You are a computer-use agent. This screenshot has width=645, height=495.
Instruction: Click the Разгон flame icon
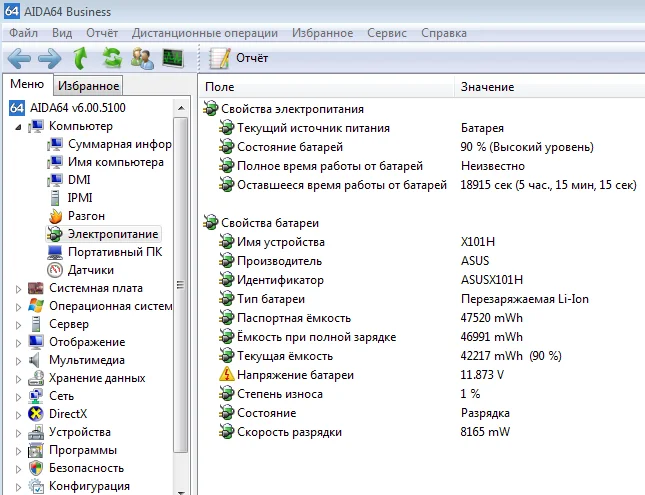click(55, 216)
